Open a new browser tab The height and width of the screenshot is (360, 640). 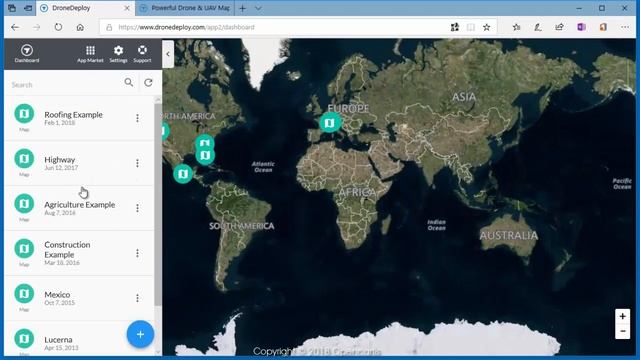pos(242,8)
